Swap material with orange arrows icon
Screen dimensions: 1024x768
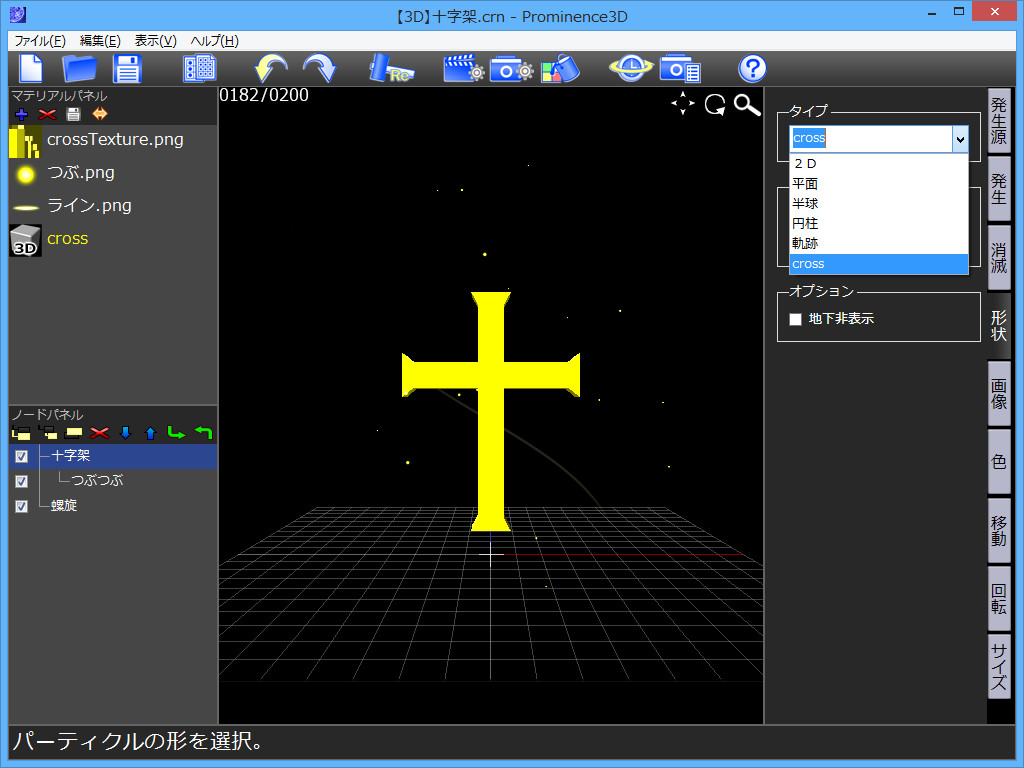tap(100, 114)
